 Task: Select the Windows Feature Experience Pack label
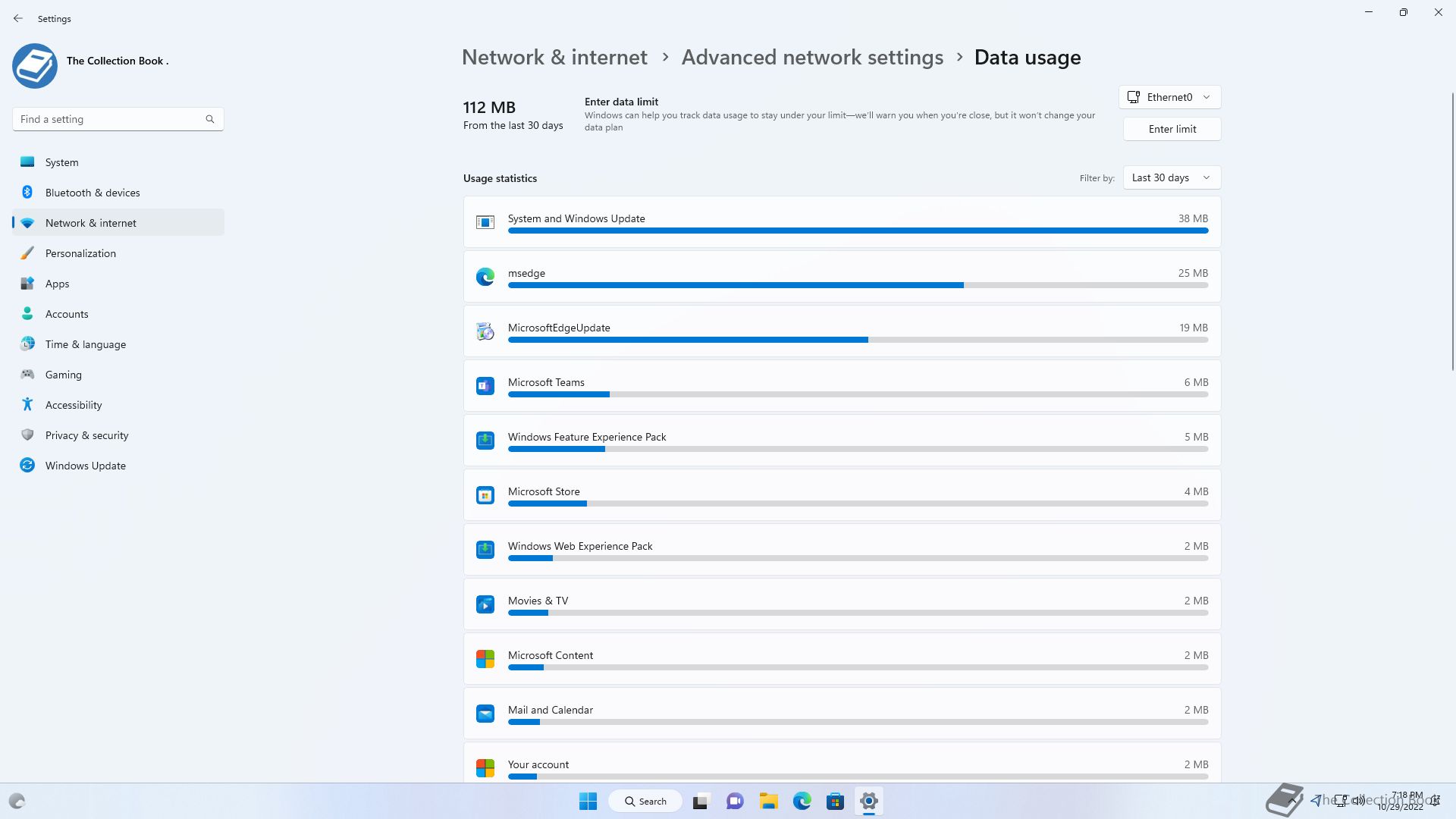tap(587, 437)
